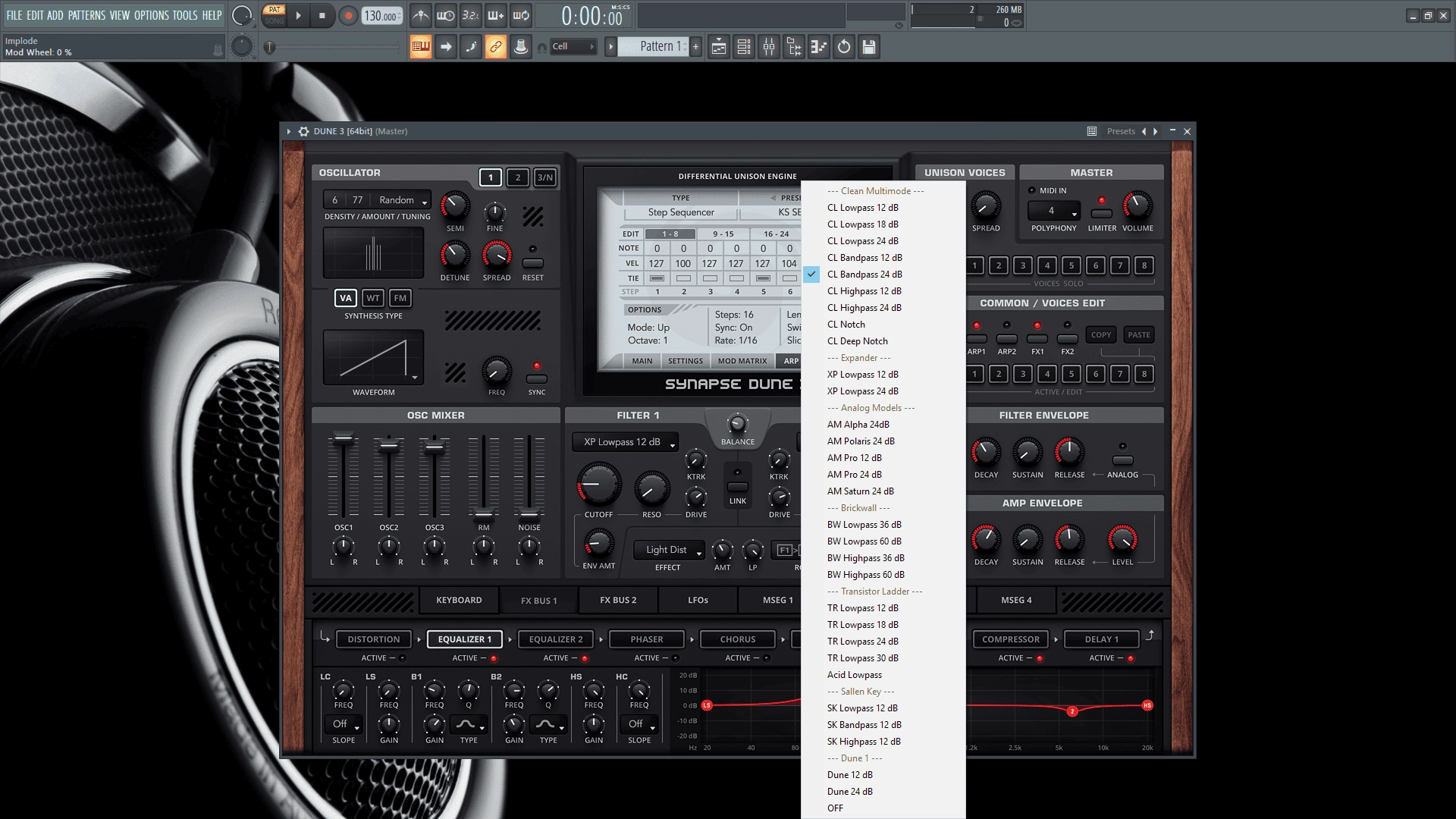
Task: Select the PHASER effect button
Action: pyautogui.click(x=646, y=639)
